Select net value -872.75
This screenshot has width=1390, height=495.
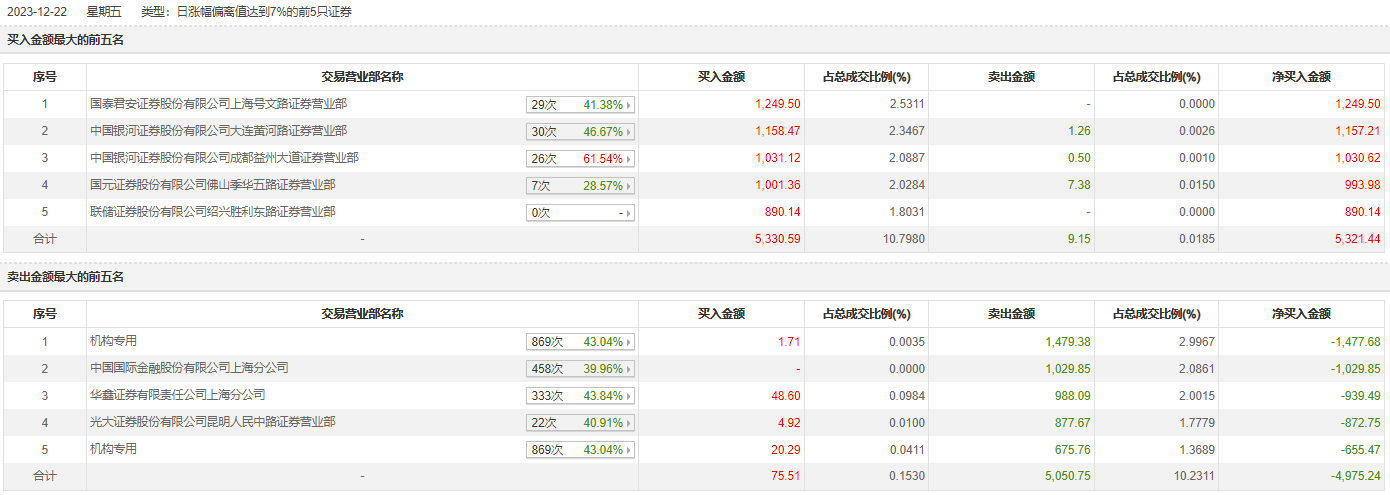pyautogui.click(x=1362, y=422)
